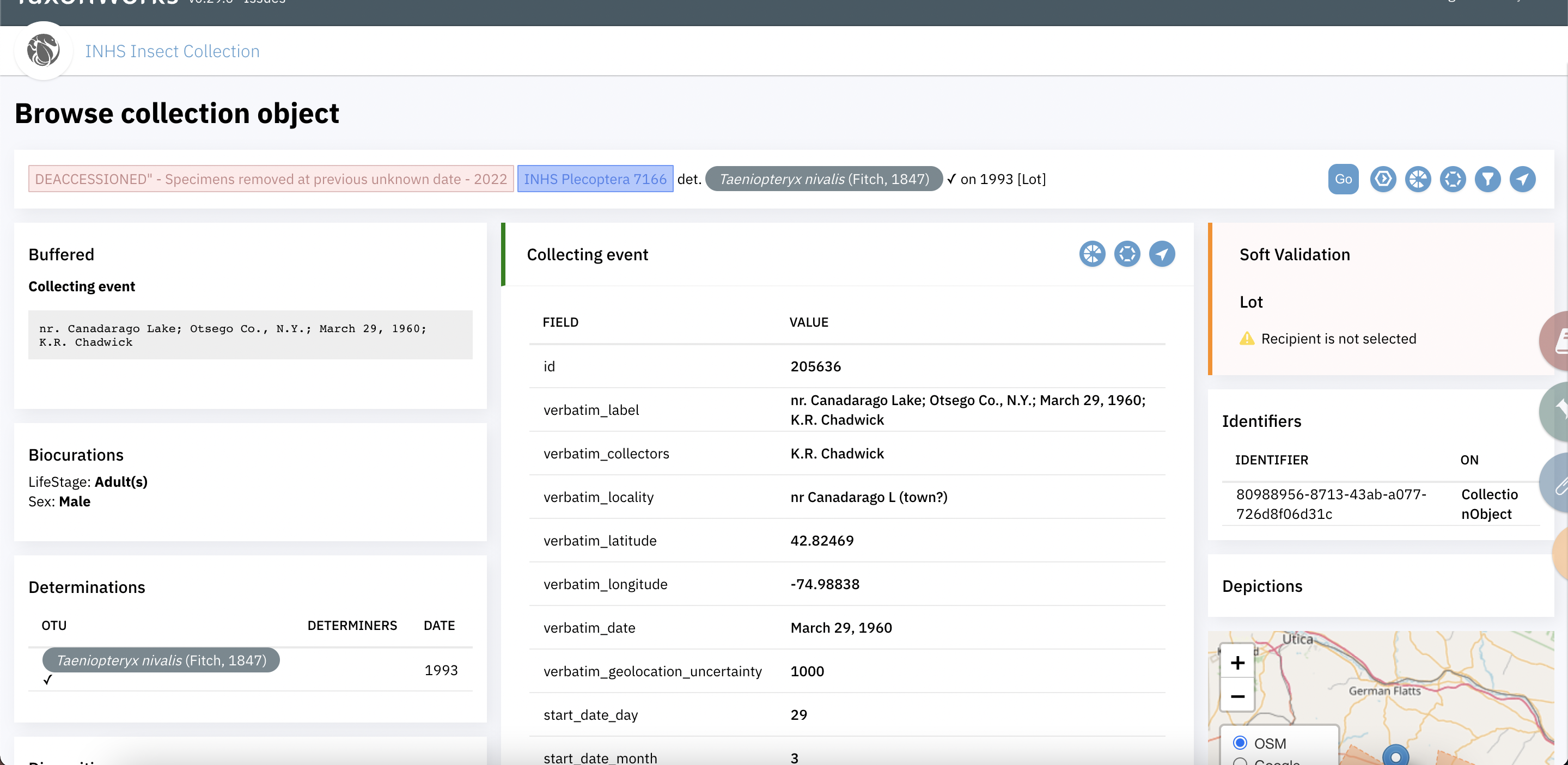Zoom in on the map

[x=1237, y=662]
